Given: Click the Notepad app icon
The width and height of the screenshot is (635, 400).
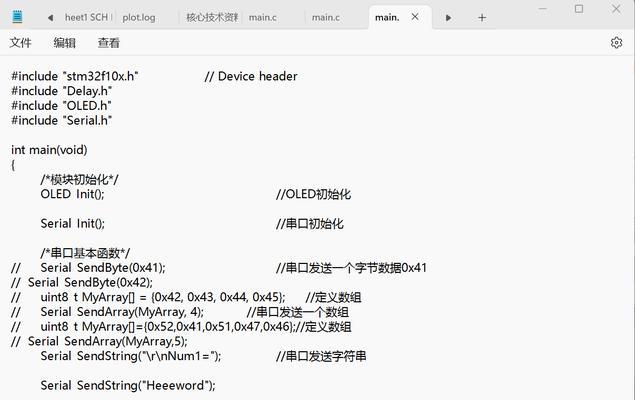Looking at the screenshot, I should click(17, 17).
